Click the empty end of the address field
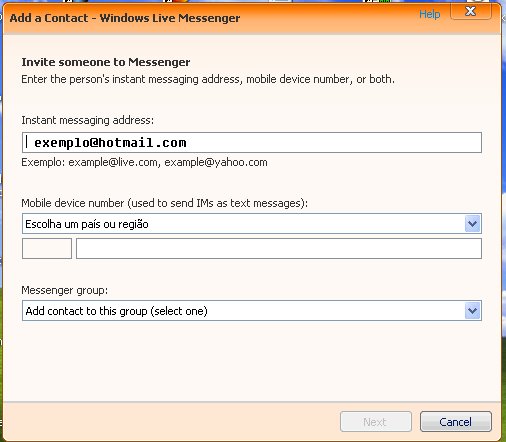Viewport: 506px width, 442px height. pos(333,143)
